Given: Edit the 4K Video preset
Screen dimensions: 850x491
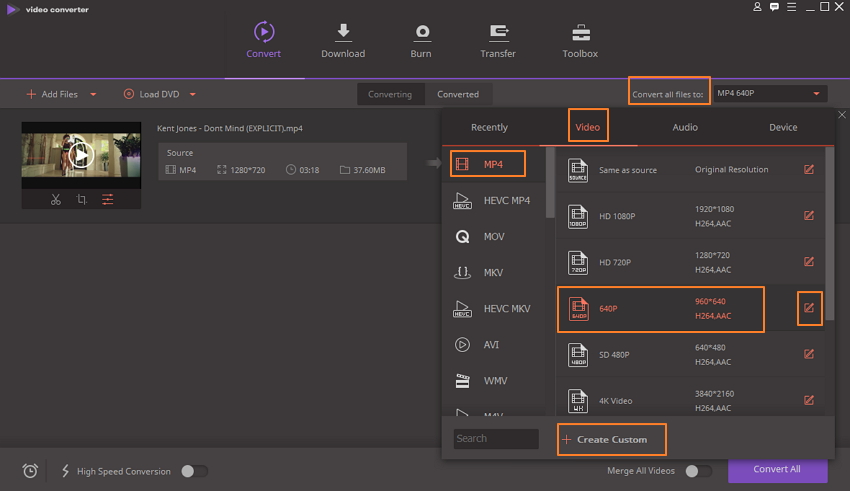Looking at the screenshot, I should click(809, 400).
